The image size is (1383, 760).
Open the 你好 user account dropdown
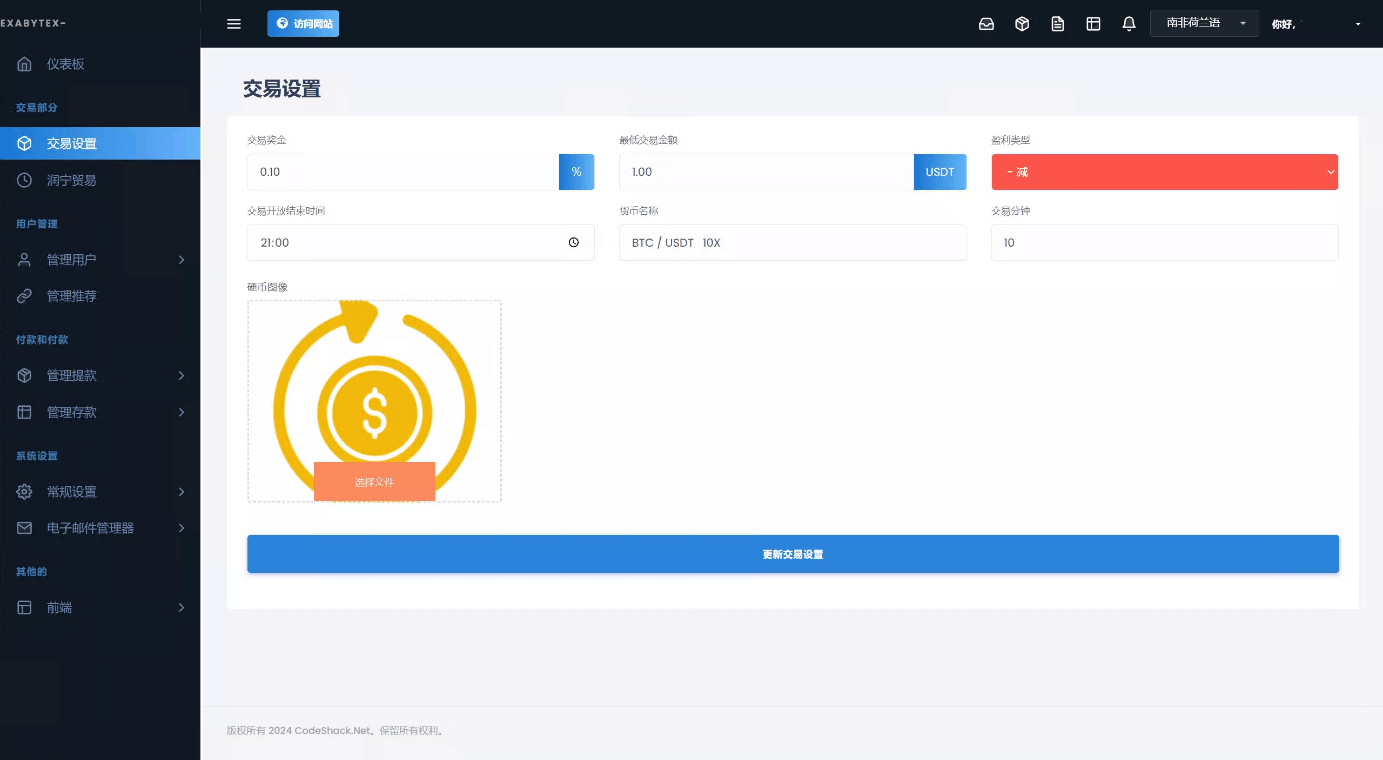1316,24
